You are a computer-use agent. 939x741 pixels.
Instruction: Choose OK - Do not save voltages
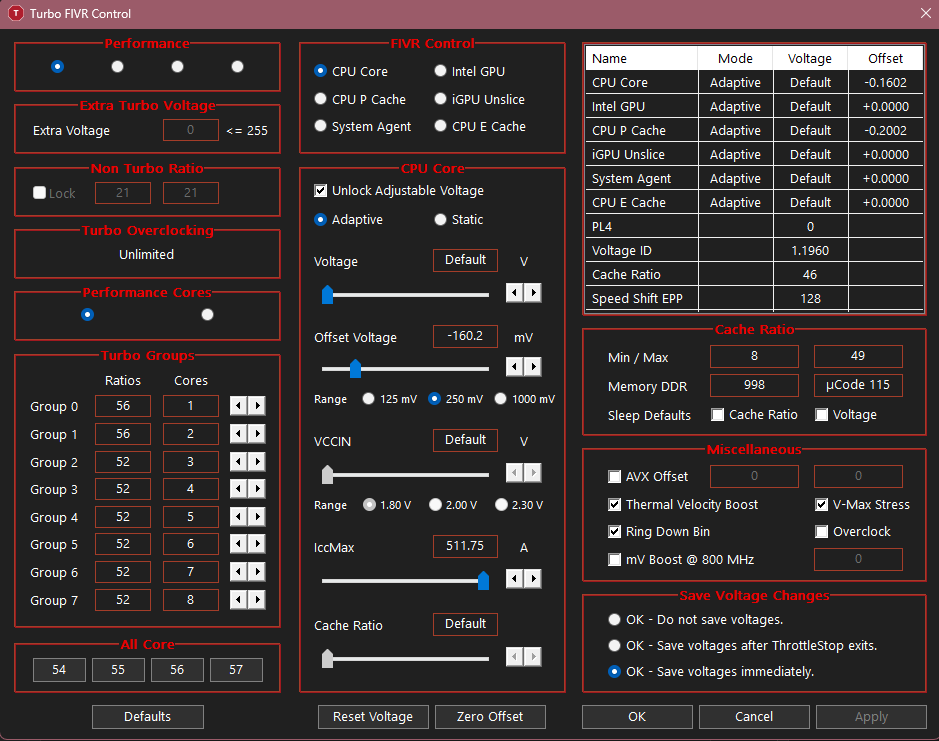click(x=614, y=619)
